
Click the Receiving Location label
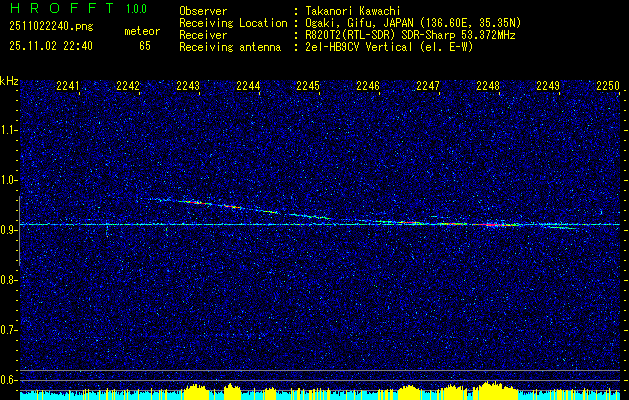click(x=233, y=23)
